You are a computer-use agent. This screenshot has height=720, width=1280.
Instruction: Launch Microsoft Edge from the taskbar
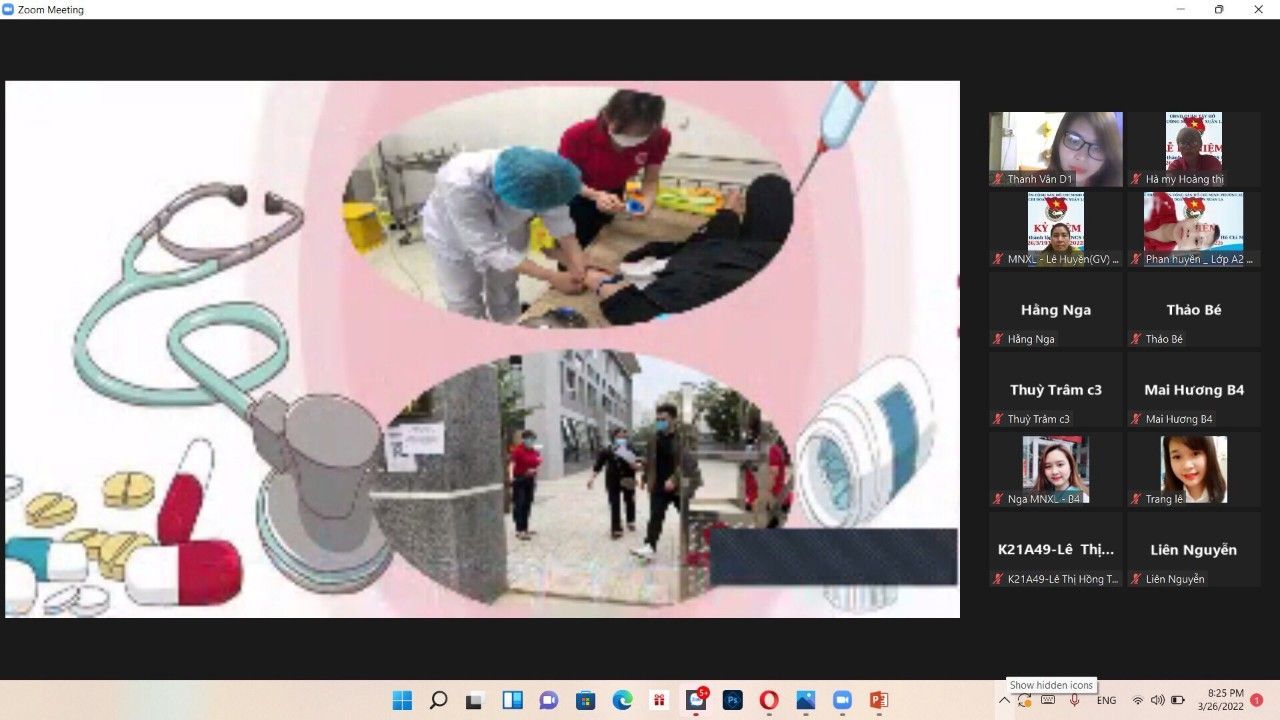coord(622,700)
